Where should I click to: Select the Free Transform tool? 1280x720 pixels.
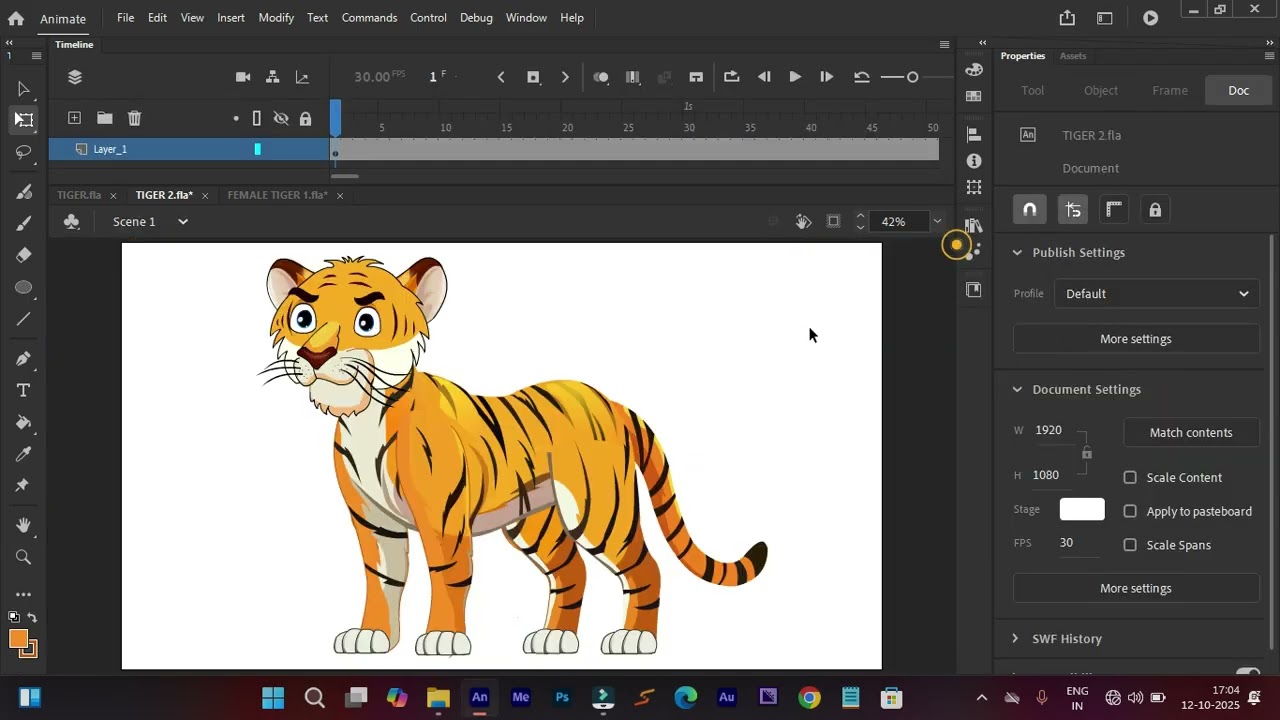click(x=24, y=120)
